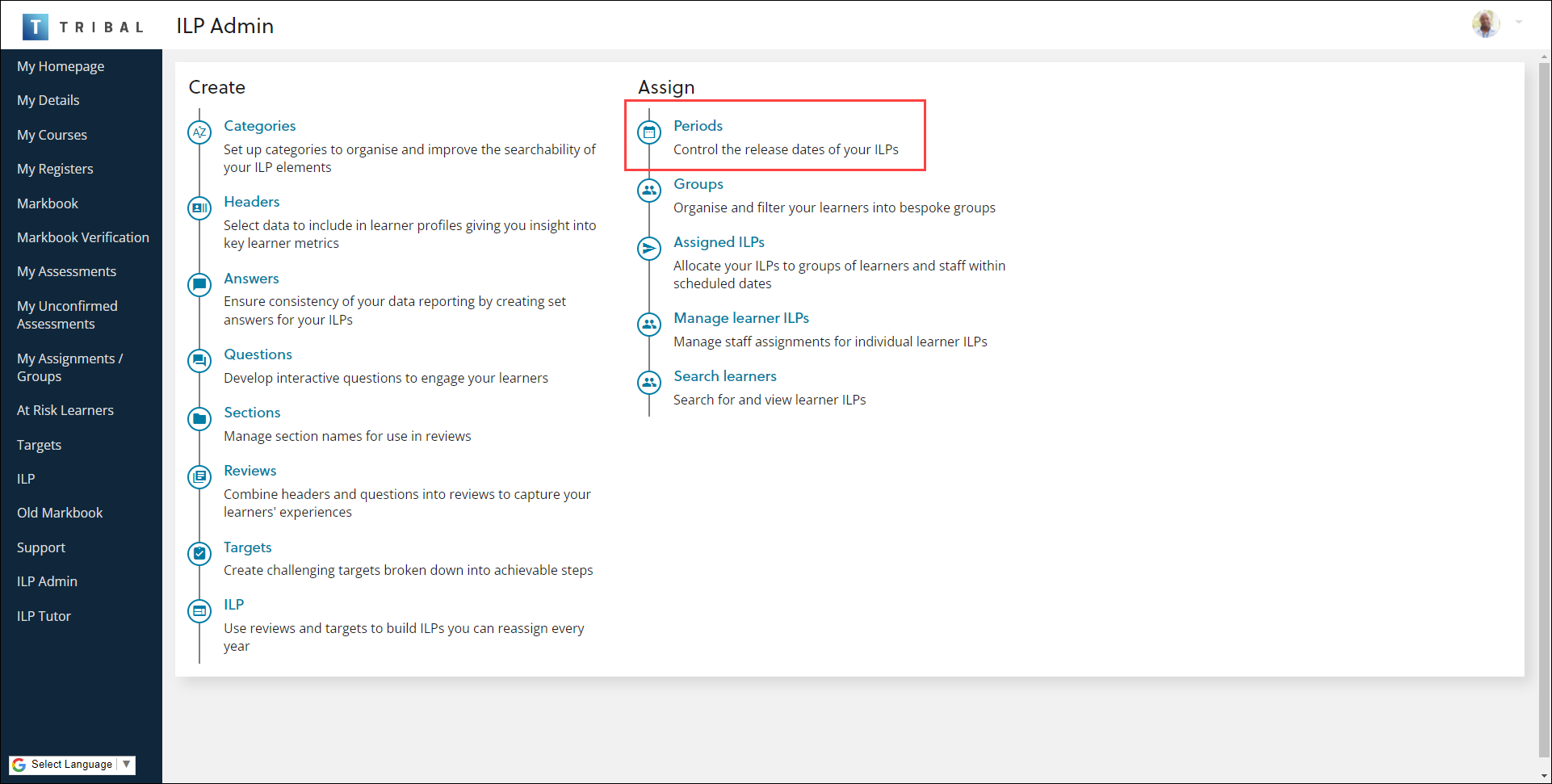Open the Manage learner ILPs link
The width and height of the screenshot is (1552, 784).
coord(741,318)
